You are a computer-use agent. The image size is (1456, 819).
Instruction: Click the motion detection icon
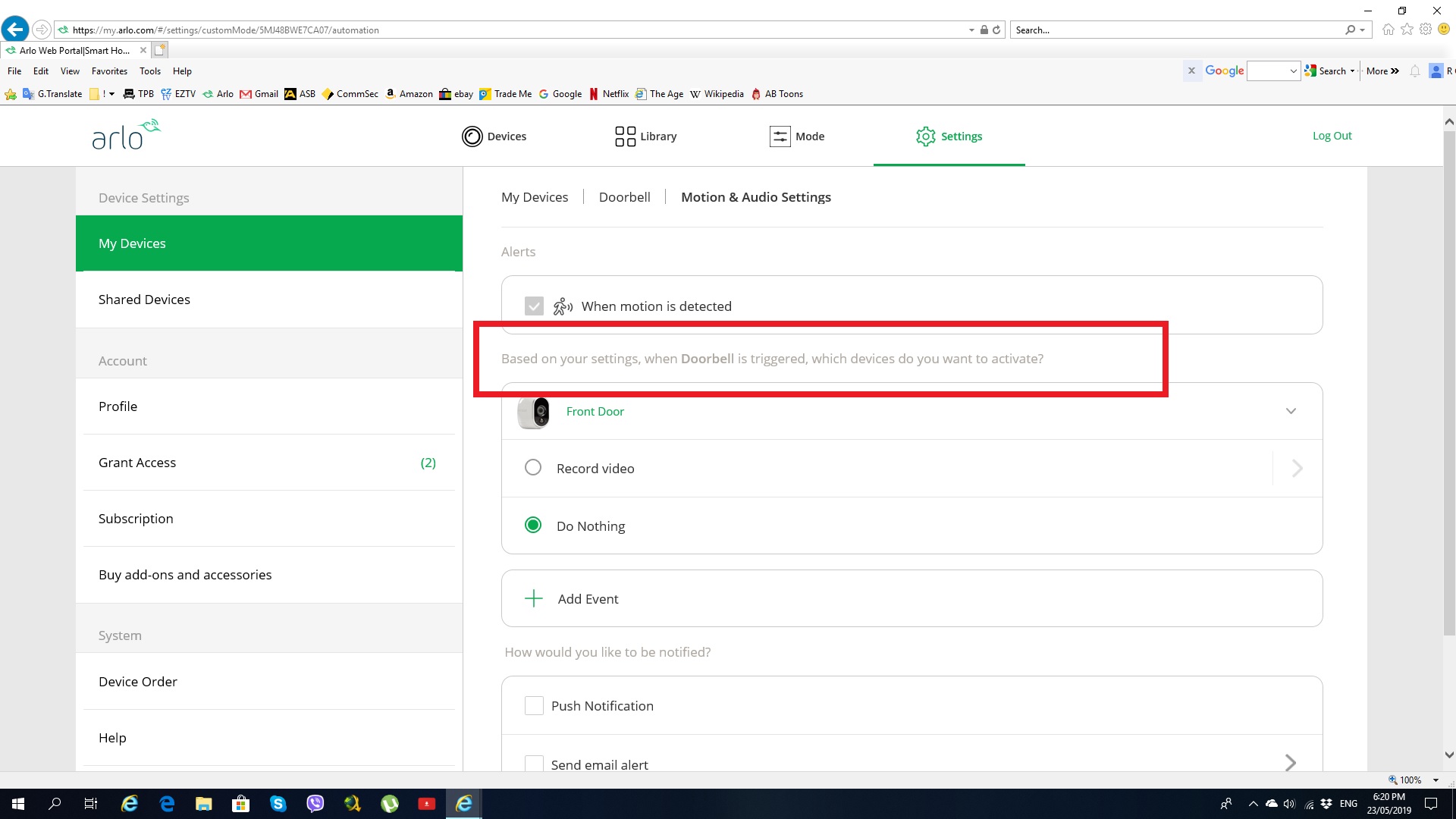click(564, 305)
